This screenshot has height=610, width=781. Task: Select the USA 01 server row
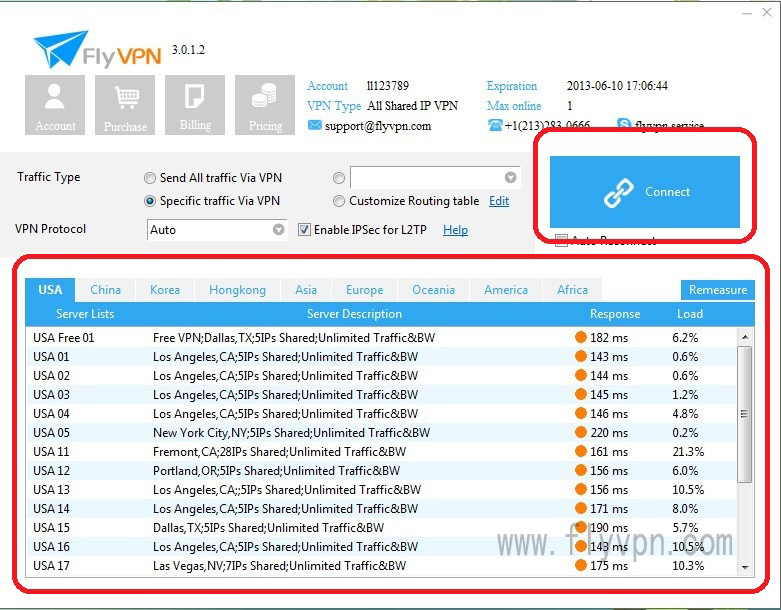(381, 357)
